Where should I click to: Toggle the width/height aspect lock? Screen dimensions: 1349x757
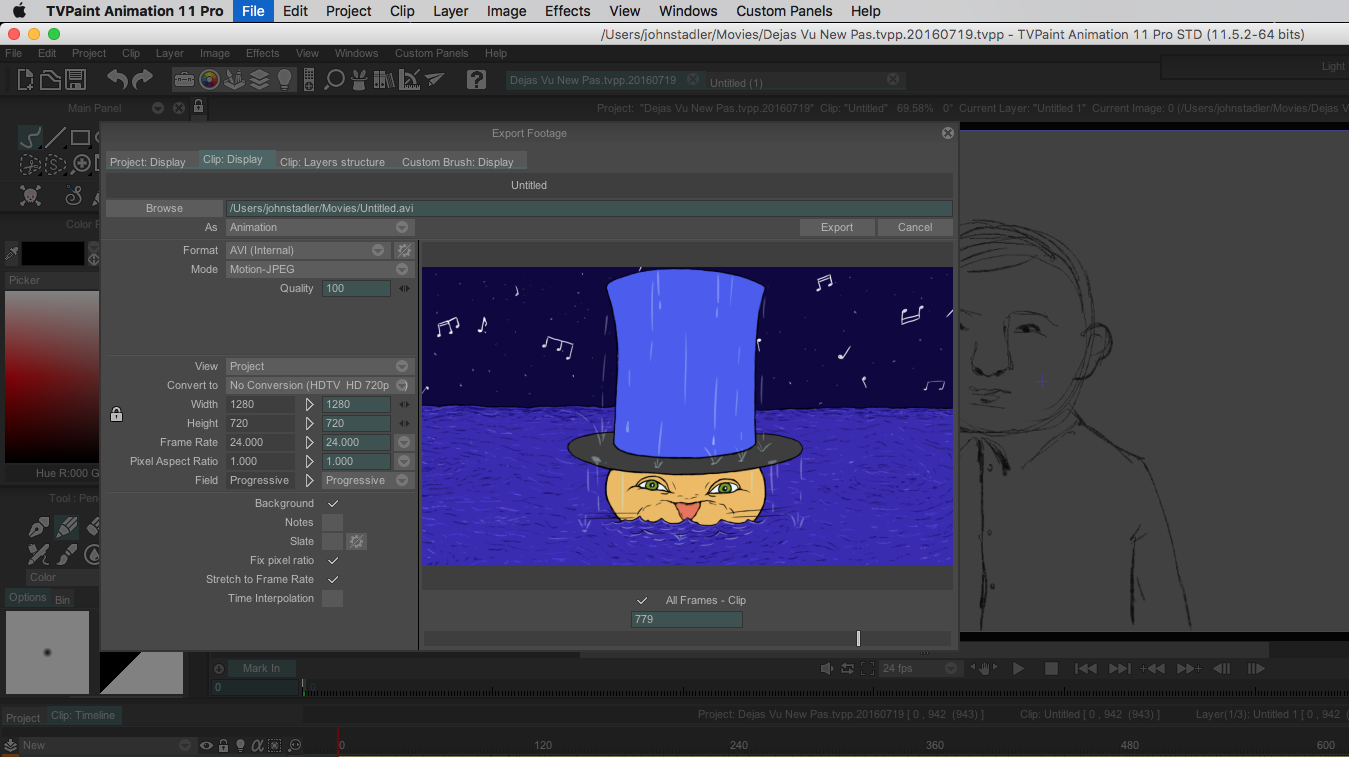116,414
